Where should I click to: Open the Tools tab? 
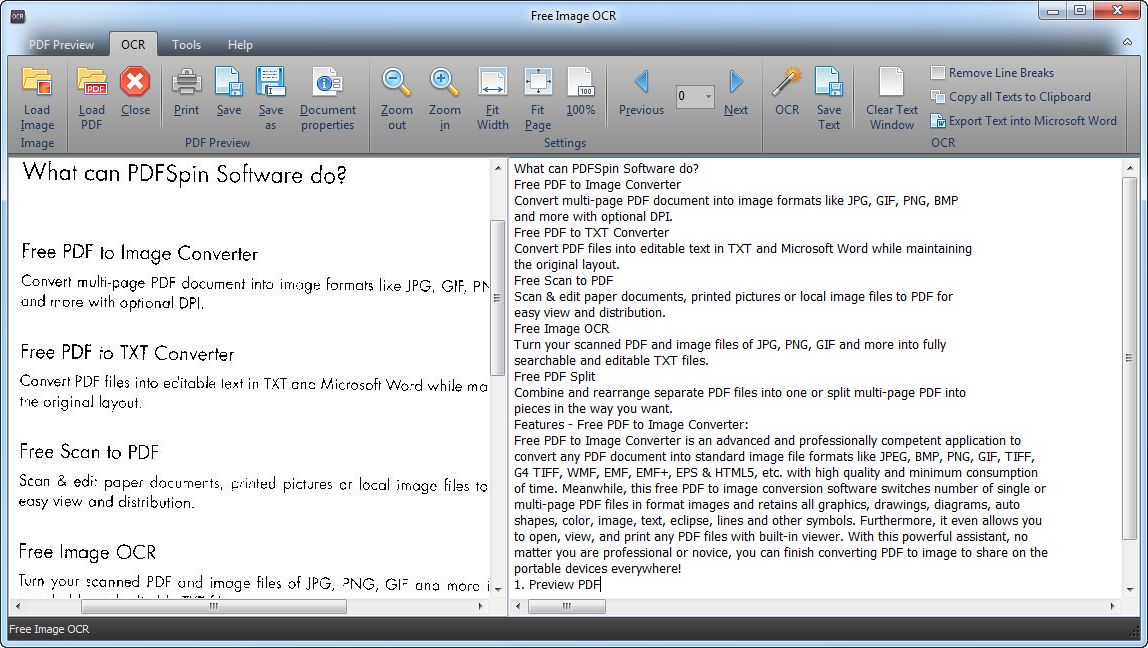(x=186, y=45)
